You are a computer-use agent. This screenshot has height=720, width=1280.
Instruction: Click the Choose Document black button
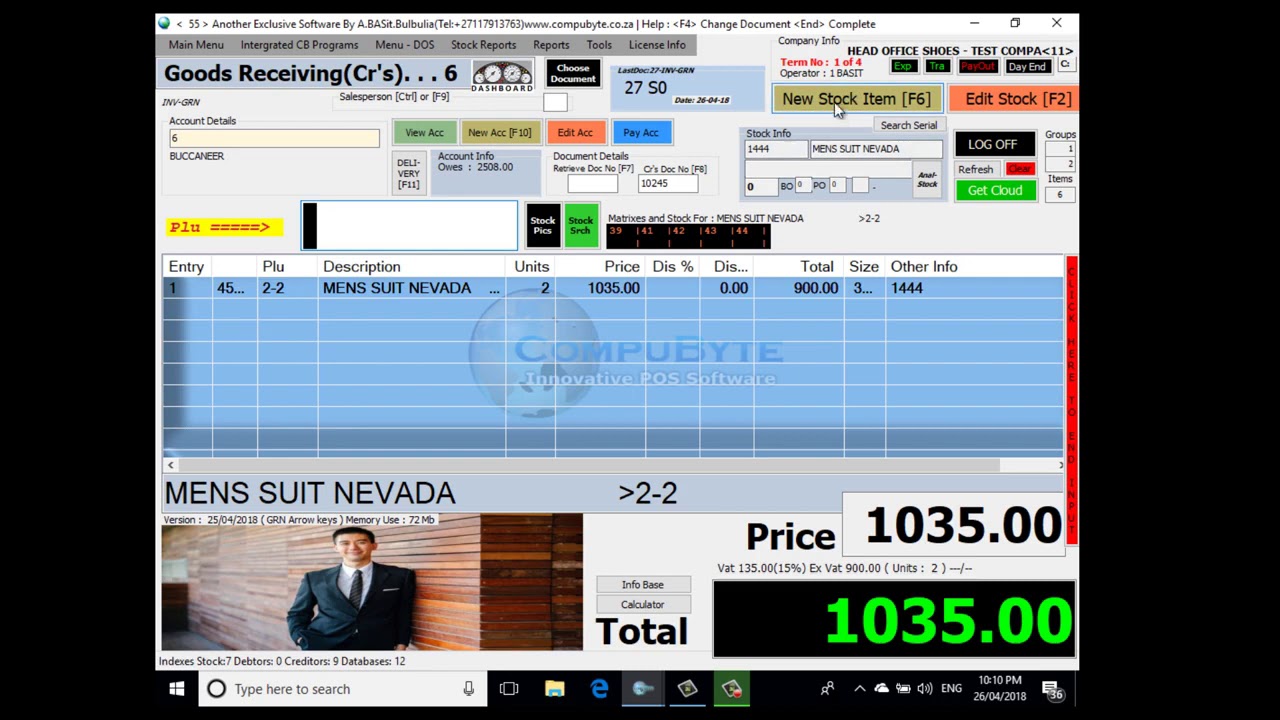[x=573, y=73]
